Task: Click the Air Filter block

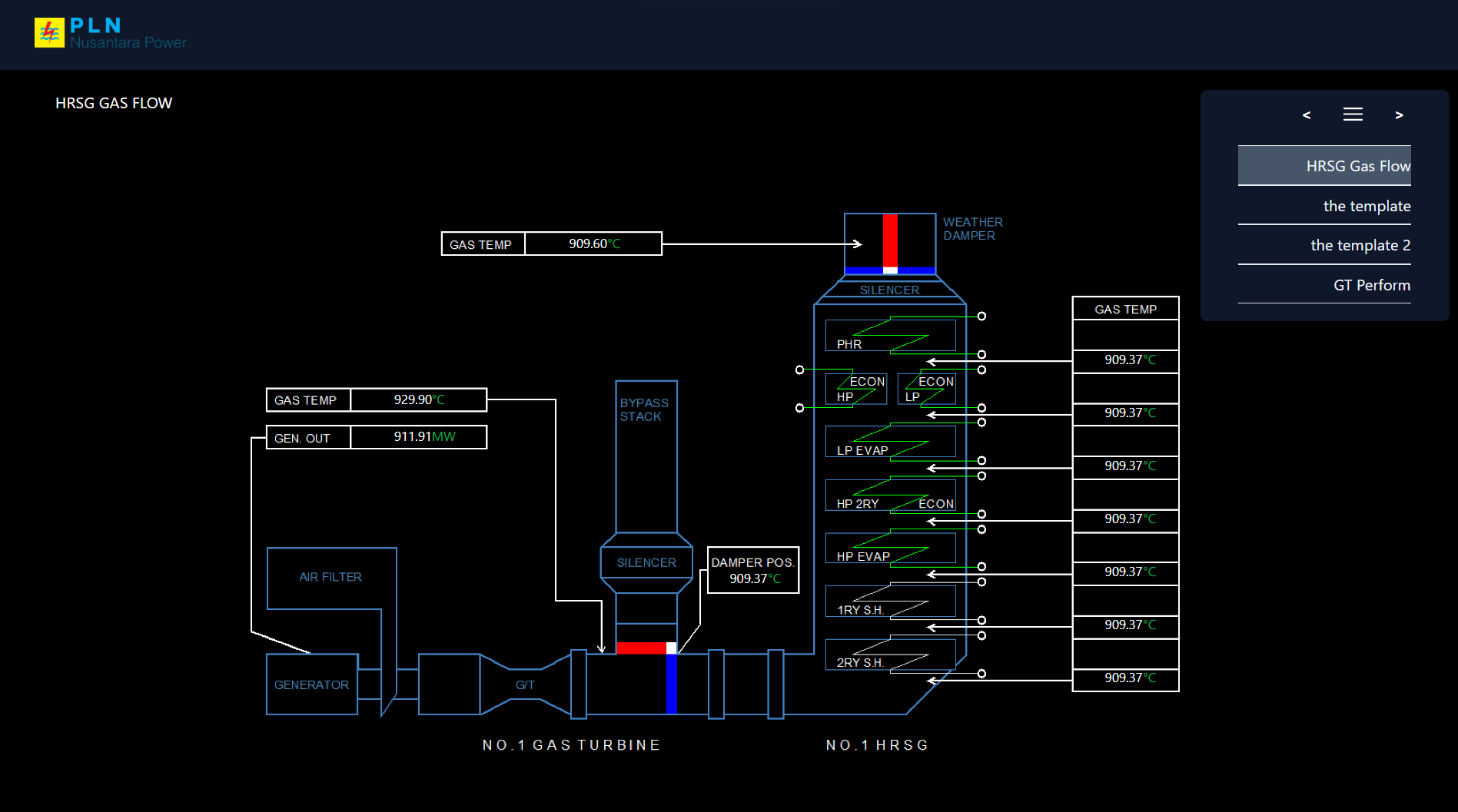Action: pyautogui.click(x=330, y=577)
